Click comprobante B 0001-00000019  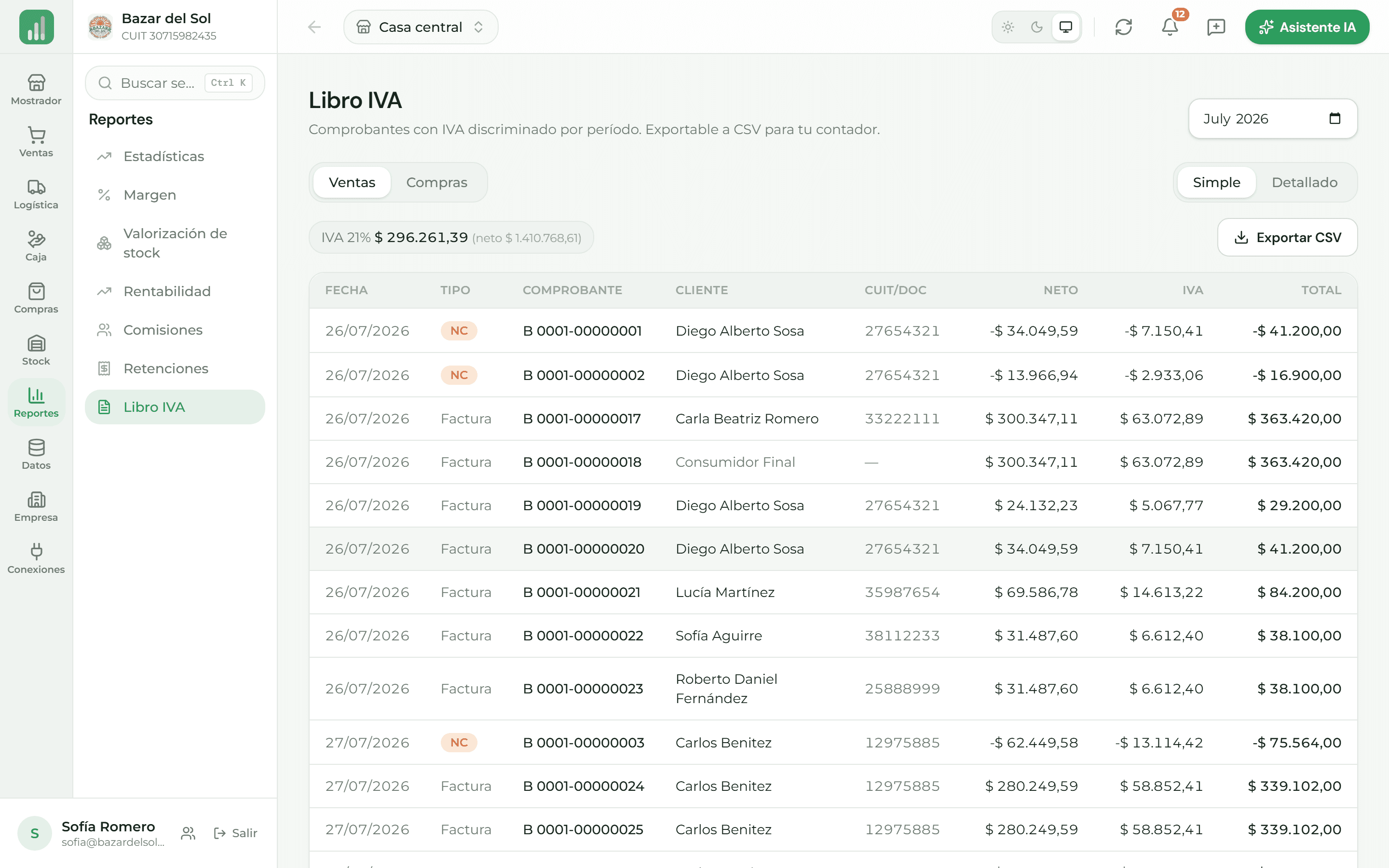582,505
